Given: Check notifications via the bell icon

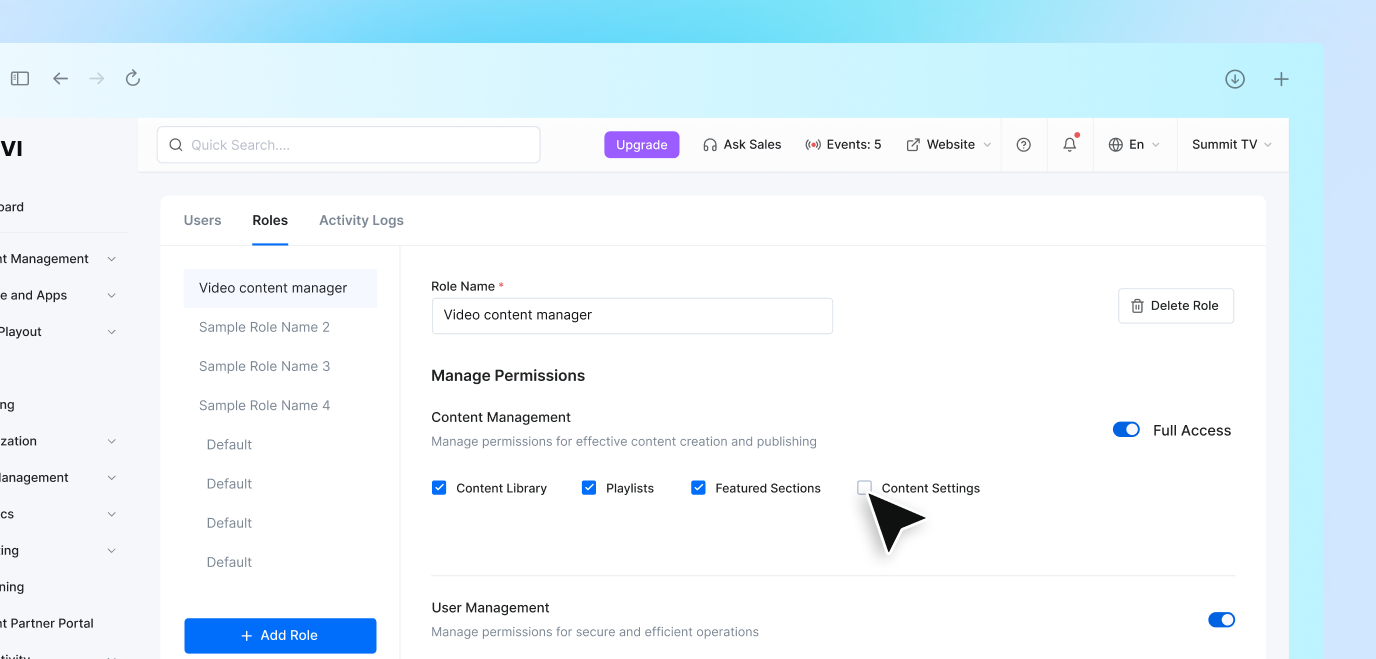Looking at the screenshot, I should click(x=1069, y=144).
